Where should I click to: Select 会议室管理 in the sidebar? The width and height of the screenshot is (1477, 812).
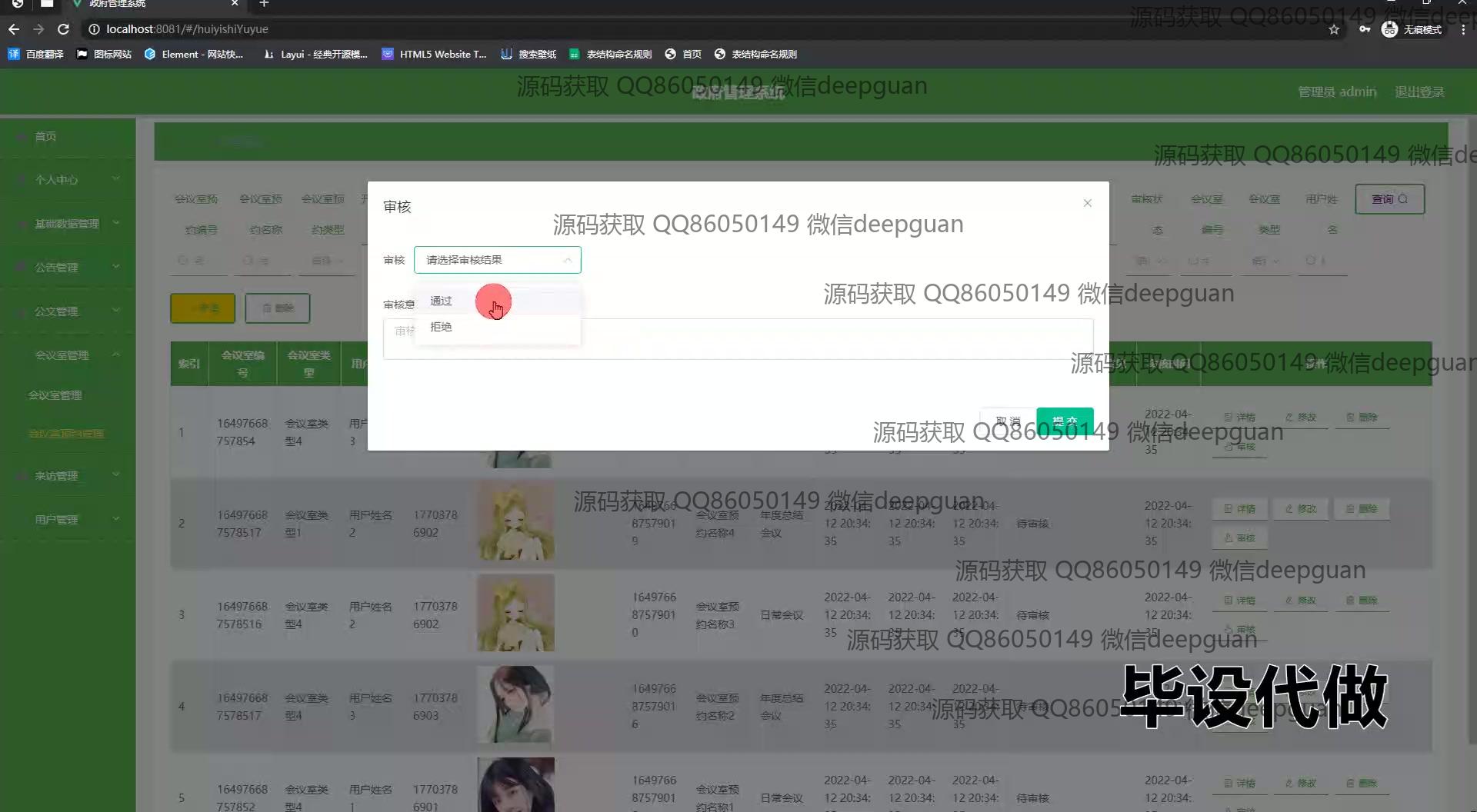coord(55,395)
